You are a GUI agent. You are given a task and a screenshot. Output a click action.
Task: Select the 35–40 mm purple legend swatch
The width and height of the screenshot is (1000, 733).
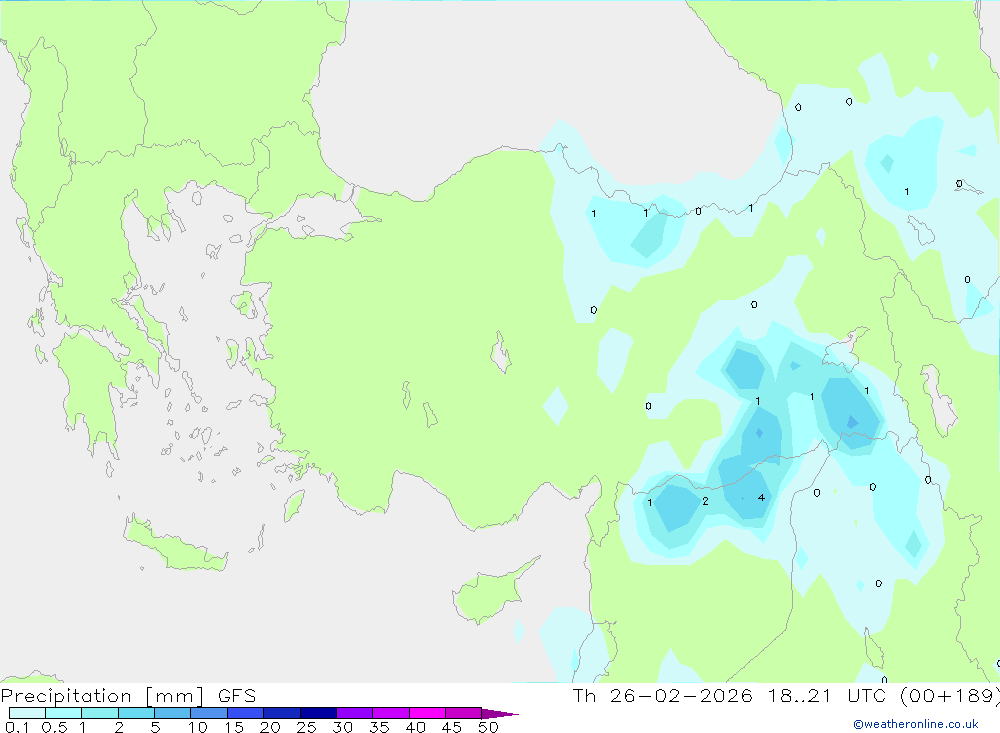(391, 713)
